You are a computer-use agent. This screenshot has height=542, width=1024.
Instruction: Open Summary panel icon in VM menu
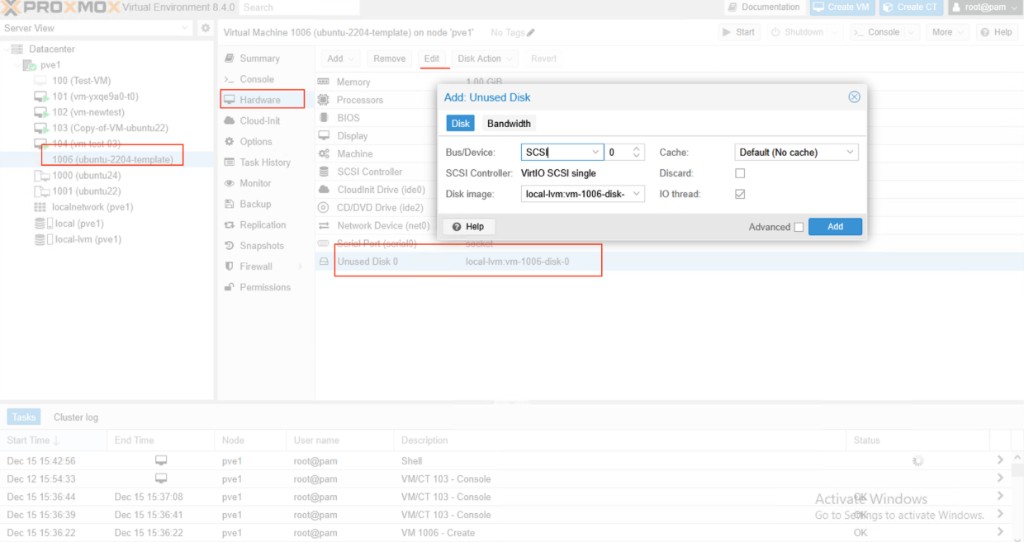(x=229, y=58)
